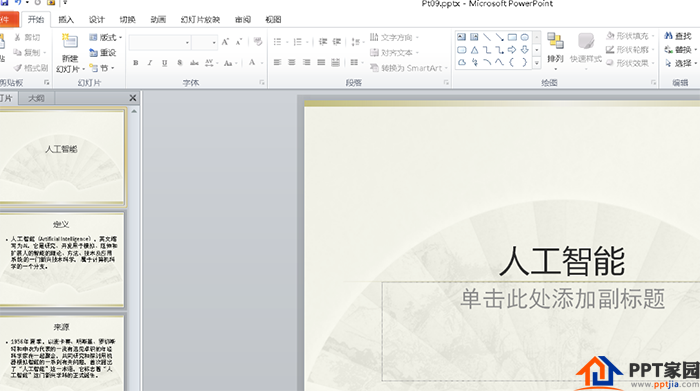700x391 pixels.
Task: Open the 排列 (Arrange) dropdown
Action: tap(555, 52)
